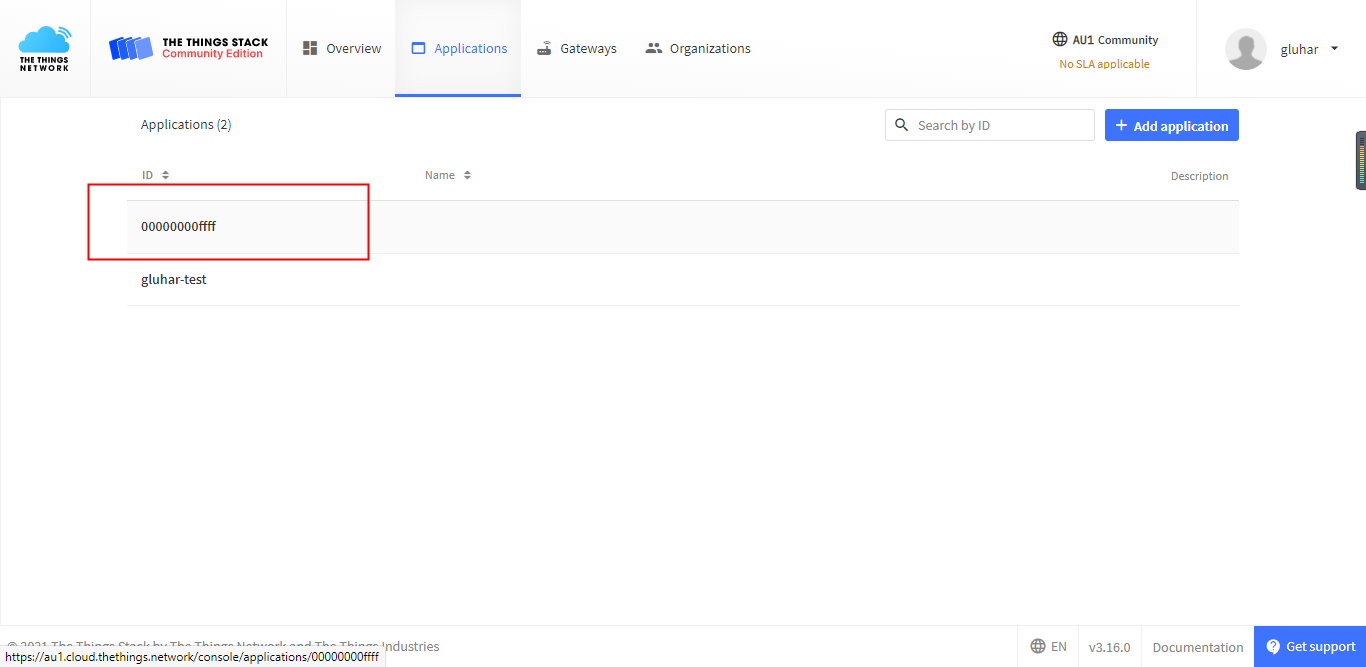Screen dimensions: 1366x667
Task: Go to the Gateways tab
Action: pyautogui.click(x=577, y=48)
